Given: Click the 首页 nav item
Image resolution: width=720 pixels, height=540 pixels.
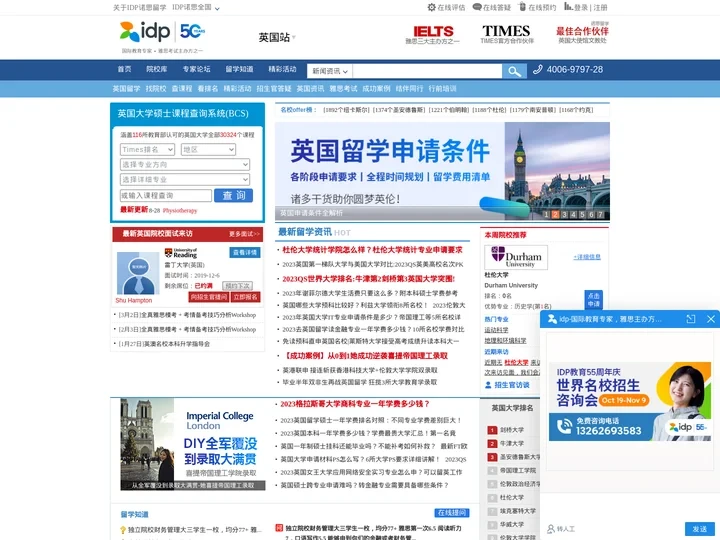Looking at the screenshot, I should 124,69.
